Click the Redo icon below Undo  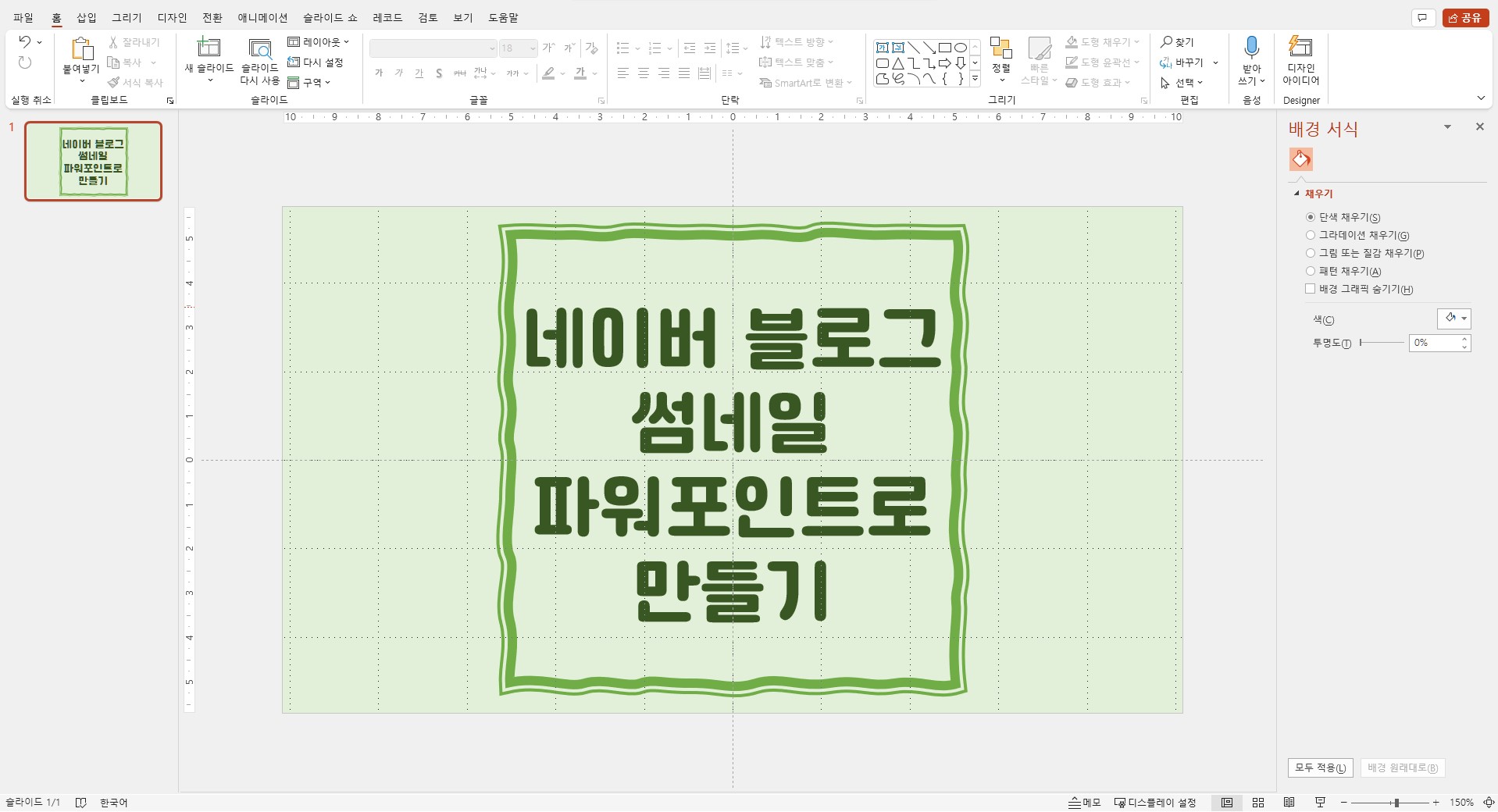(24, 62)
